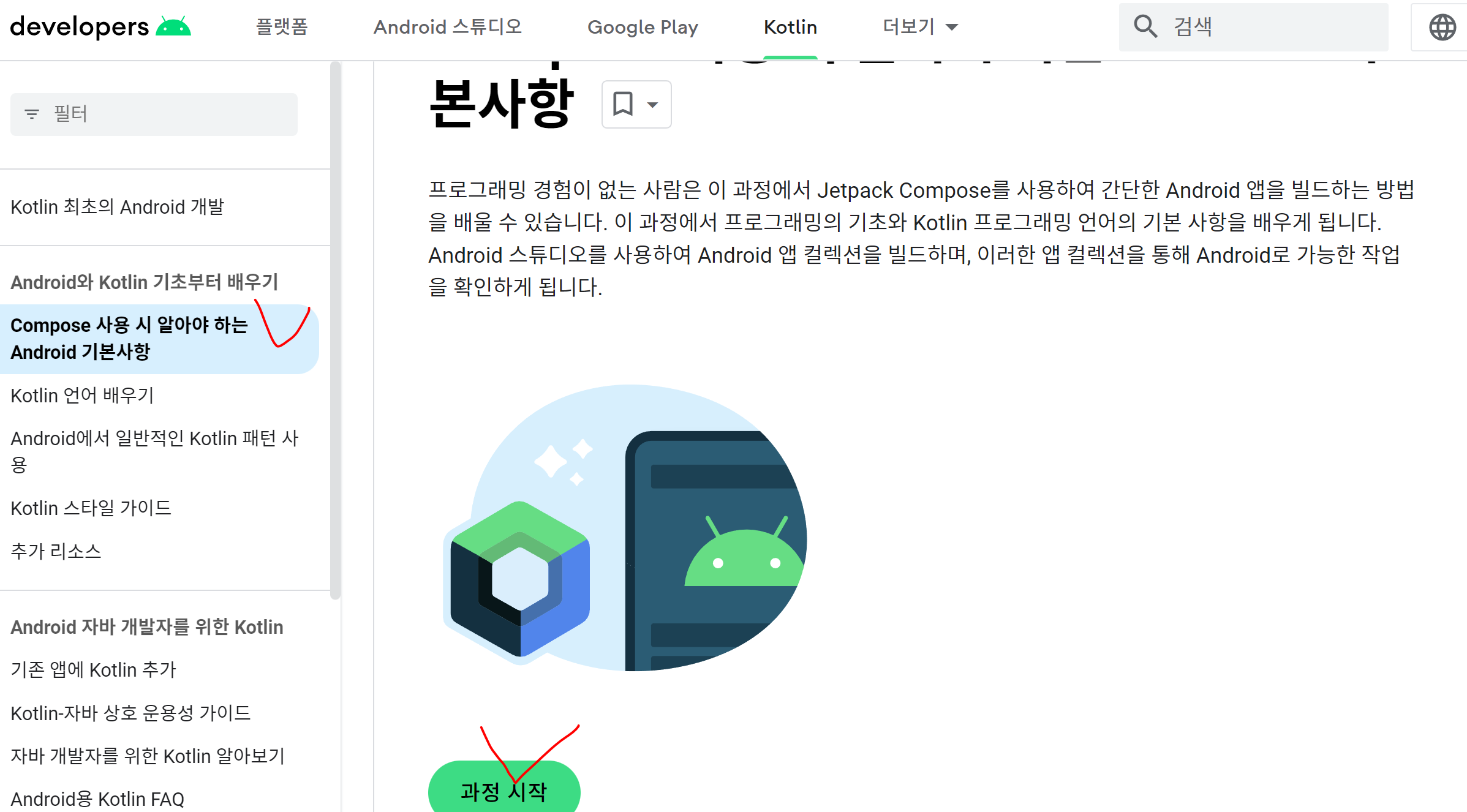Switch to Android 스튜디오 tab

click(x=448, y=27)
